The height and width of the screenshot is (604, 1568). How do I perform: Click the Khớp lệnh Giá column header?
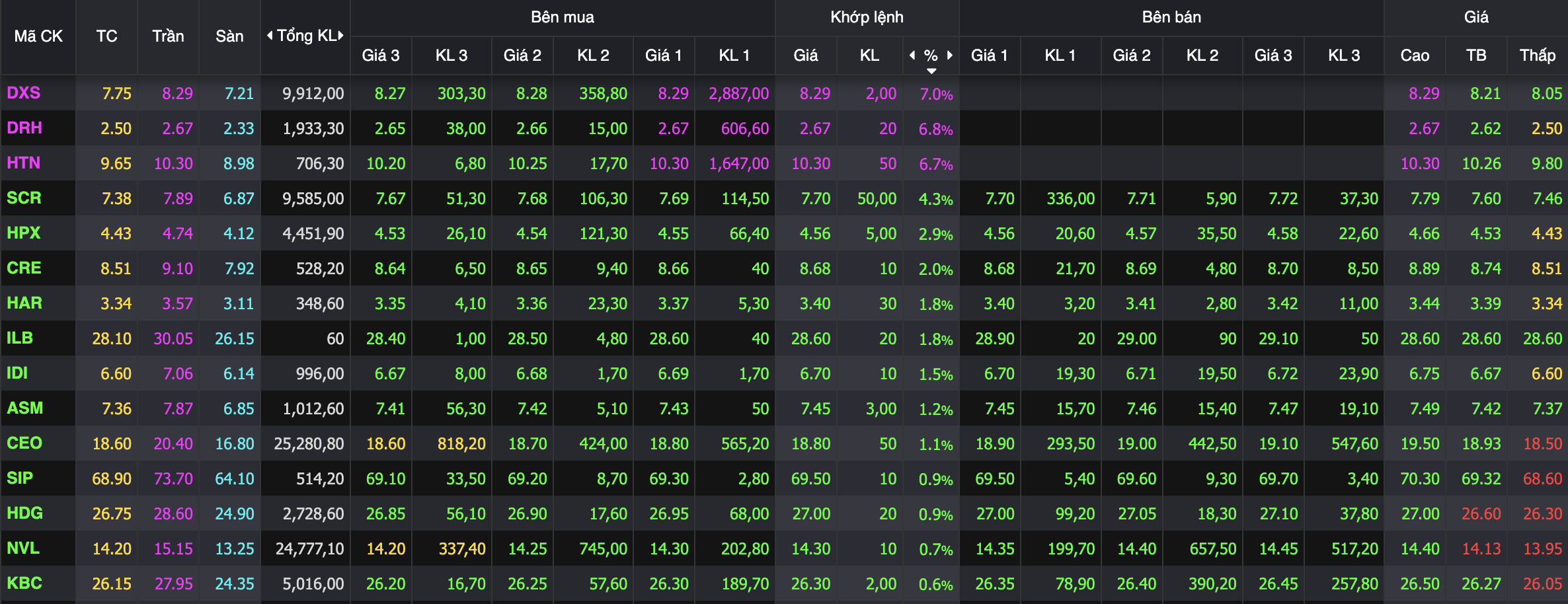pos(806,56)
